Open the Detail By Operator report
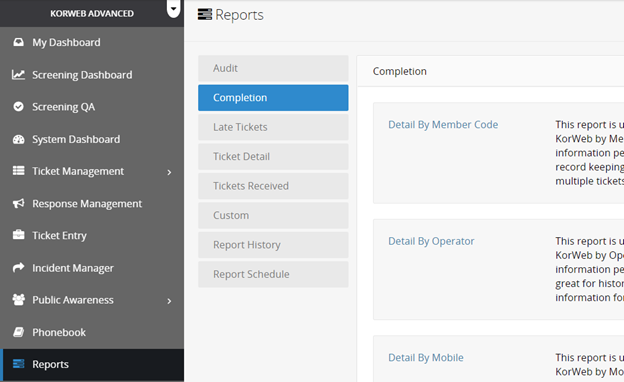The height and width of the screenshot is (382, 624). point(431,242)
